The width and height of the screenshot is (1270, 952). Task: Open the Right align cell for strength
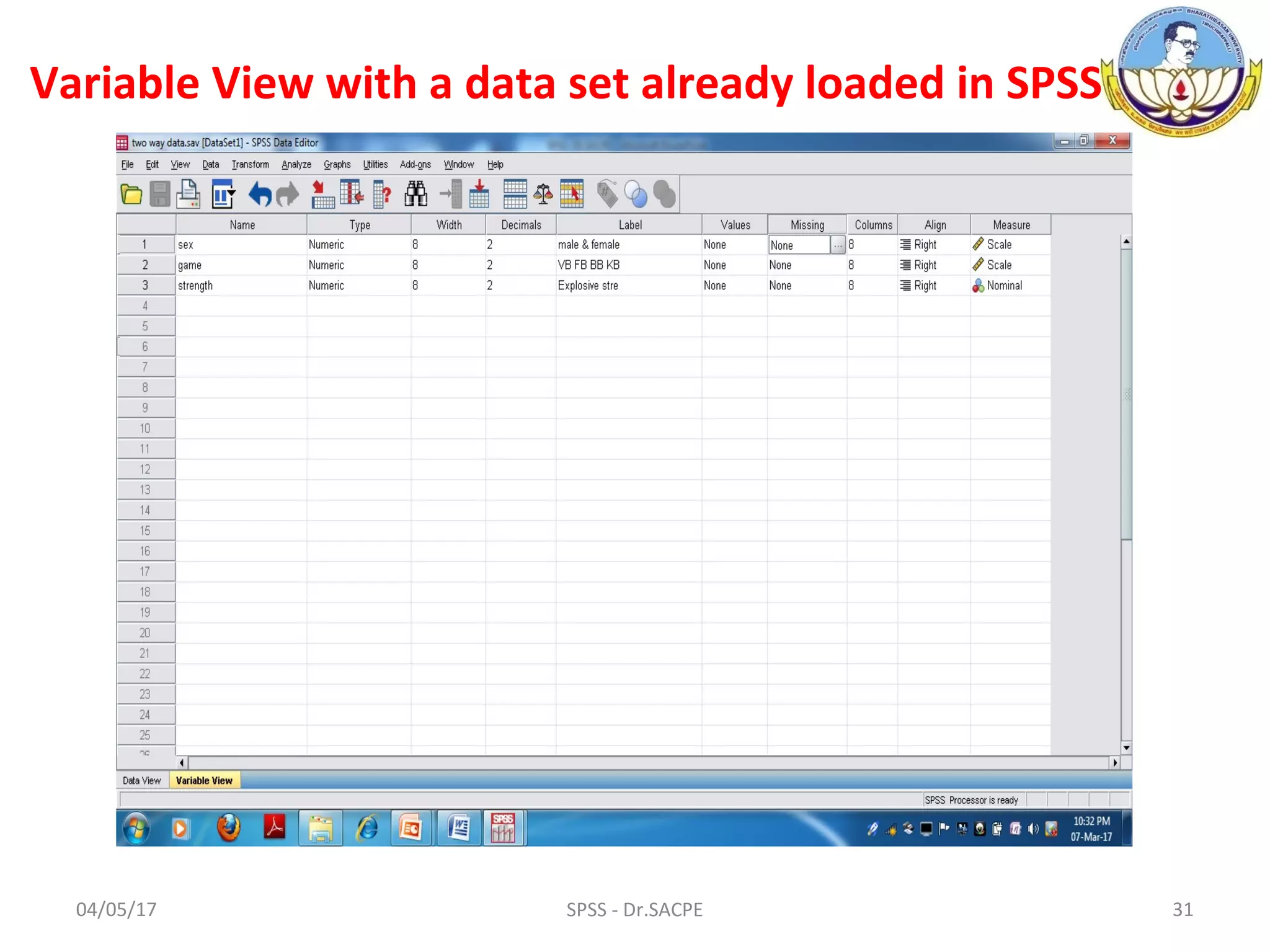[x=934, y=285]
